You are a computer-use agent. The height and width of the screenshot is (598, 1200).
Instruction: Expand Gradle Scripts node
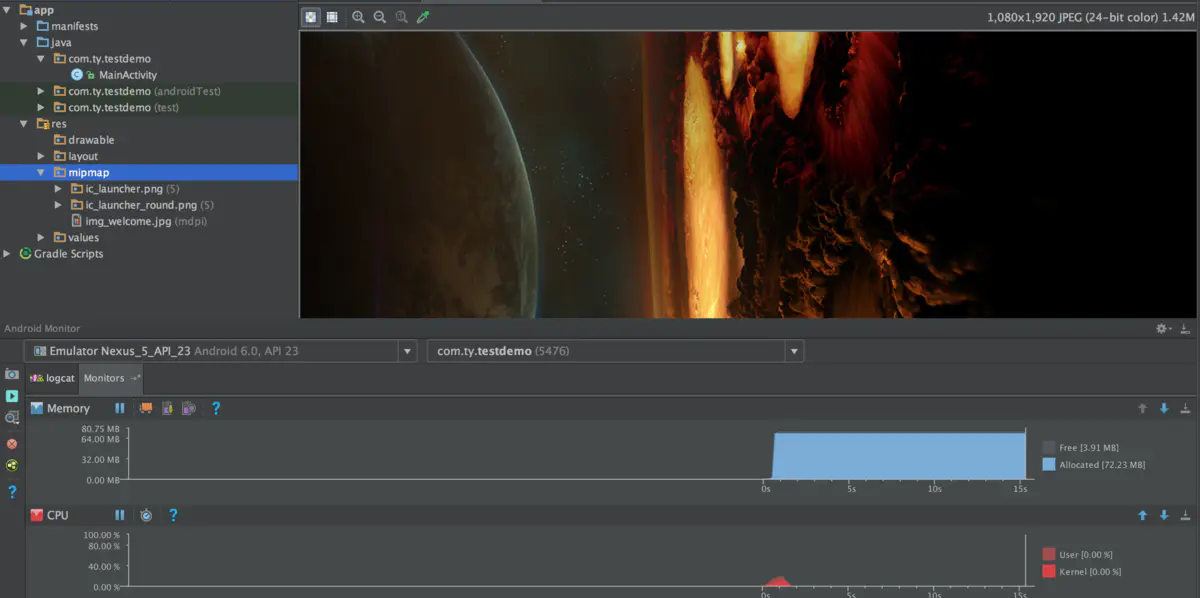[9, 254]
